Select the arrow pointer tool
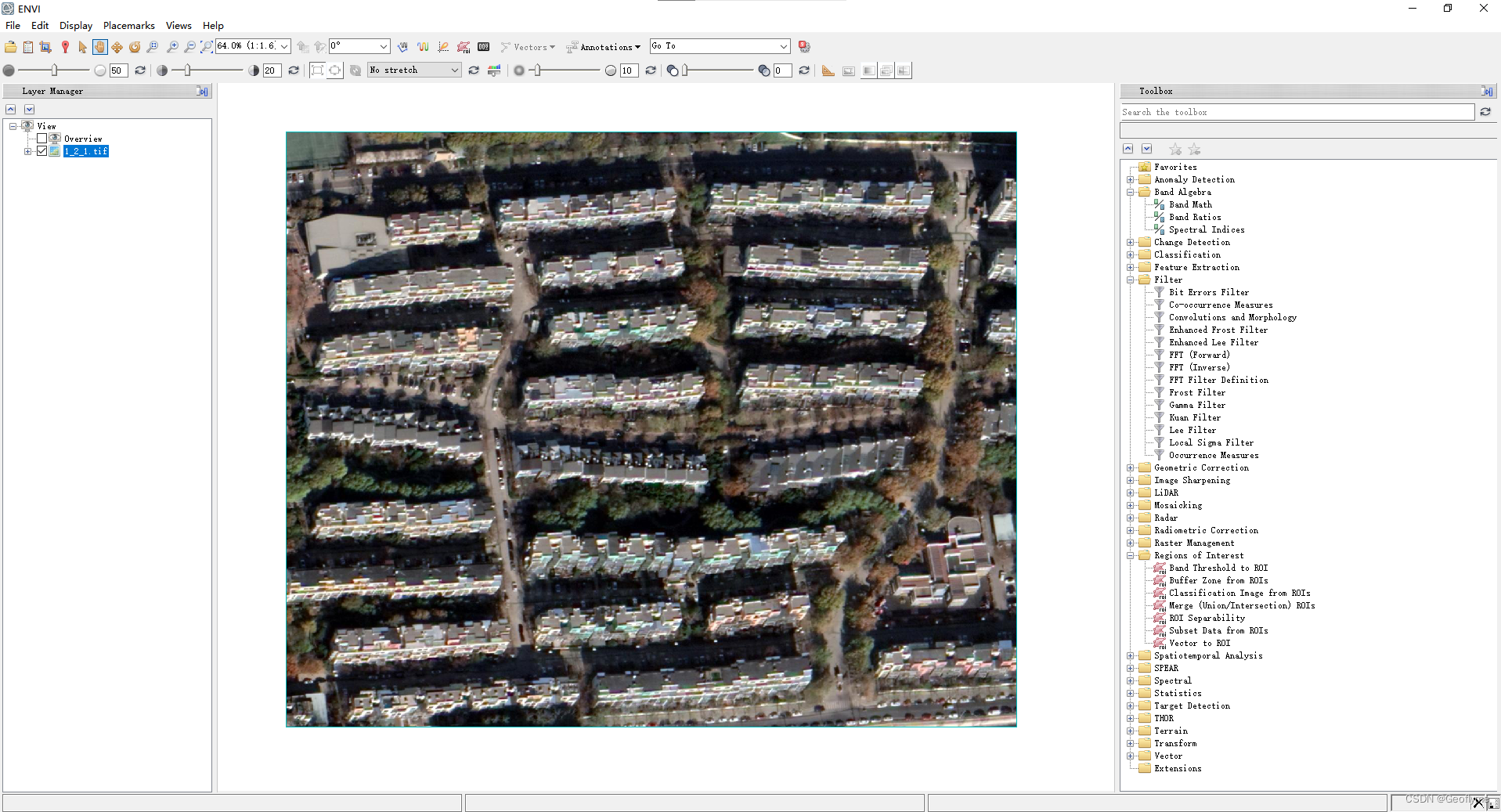This screenshot has width=1501, height=812. [x=82, y=47]
